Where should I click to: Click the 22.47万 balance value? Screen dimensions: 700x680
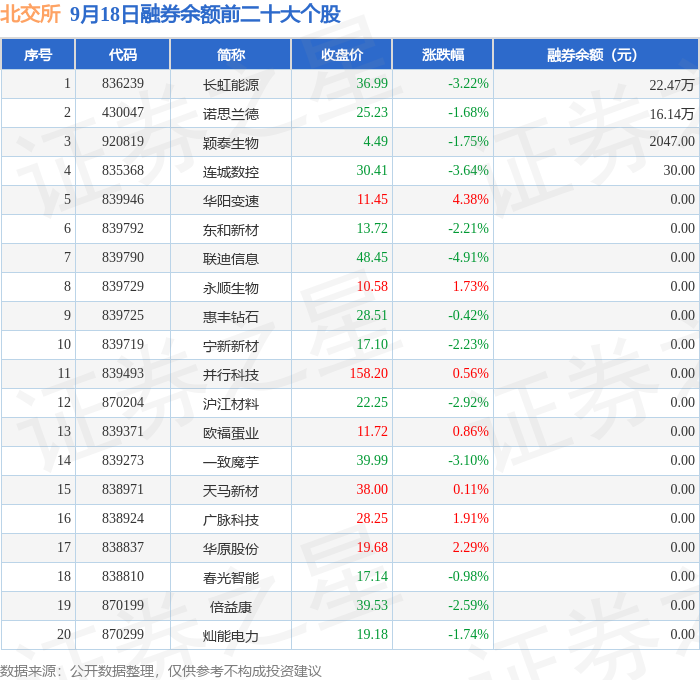pyautogui.click(x=672, y=85)
